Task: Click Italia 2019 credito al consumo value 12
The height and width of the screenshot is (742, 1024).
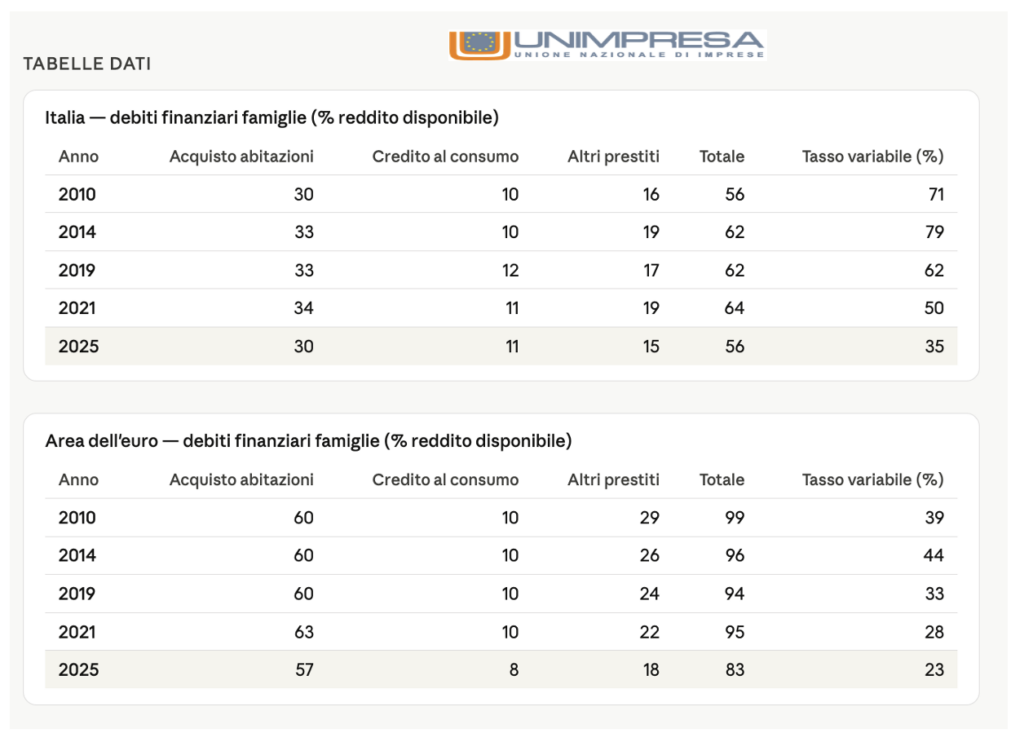Action: coord(510,270)
